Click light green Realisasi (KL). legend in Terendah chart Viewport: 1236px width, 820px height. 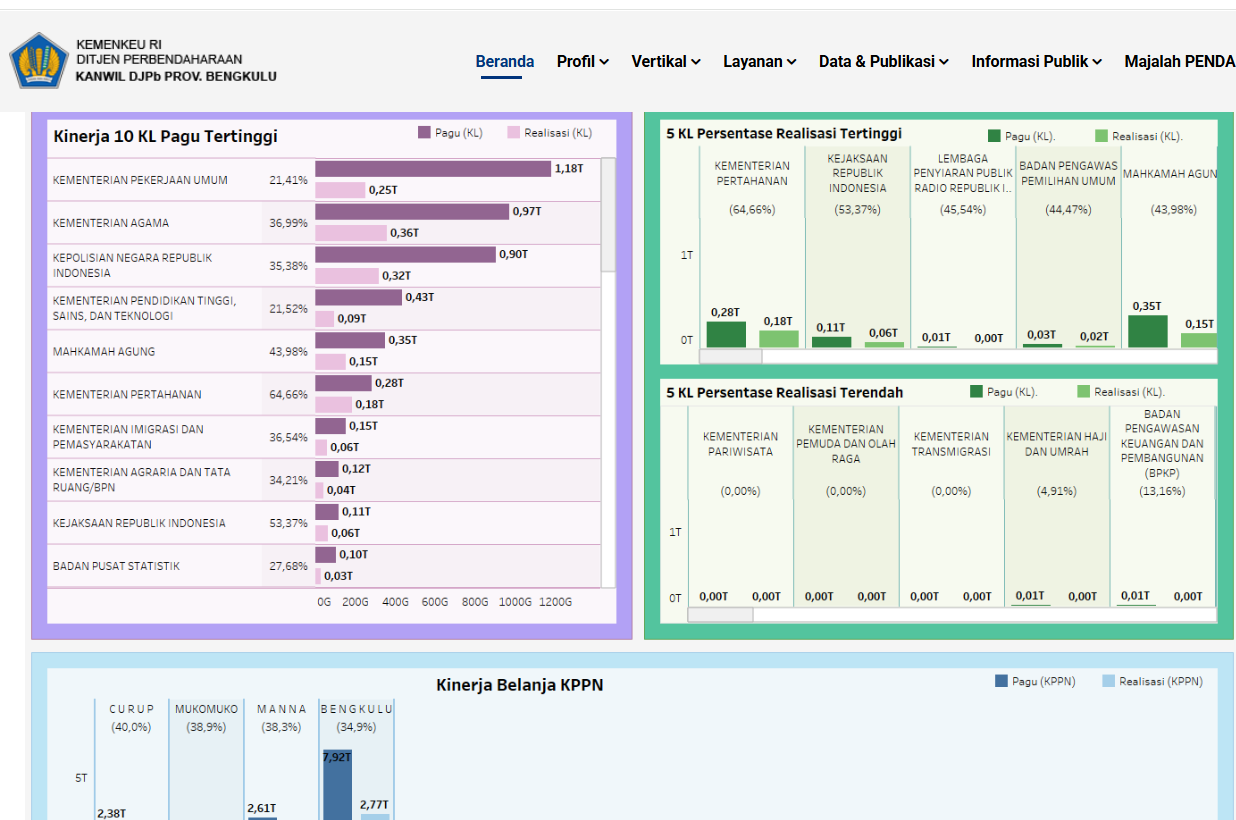[1083, 392]
